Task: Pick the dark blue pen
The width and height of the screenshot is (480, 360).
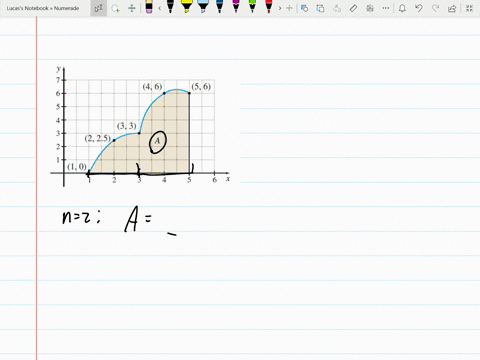Action: [219, 7]
